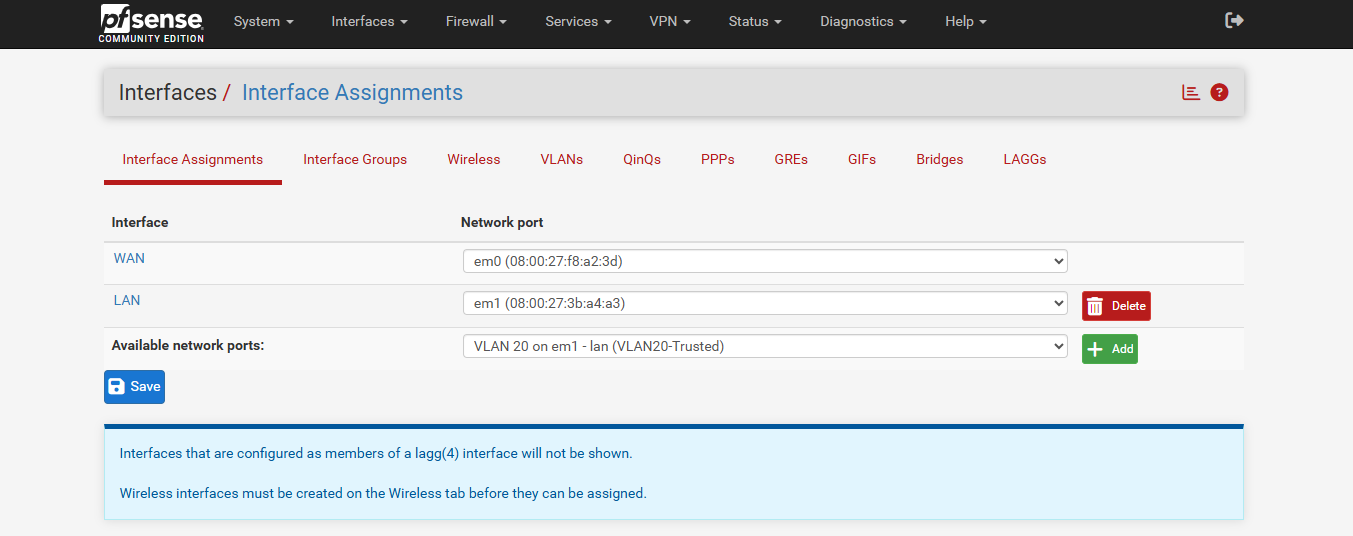Image resolution: width=1353 pixels, height=536 pixels.
Task: Click the lagg(4) members info note
Action: coord(376,453)
